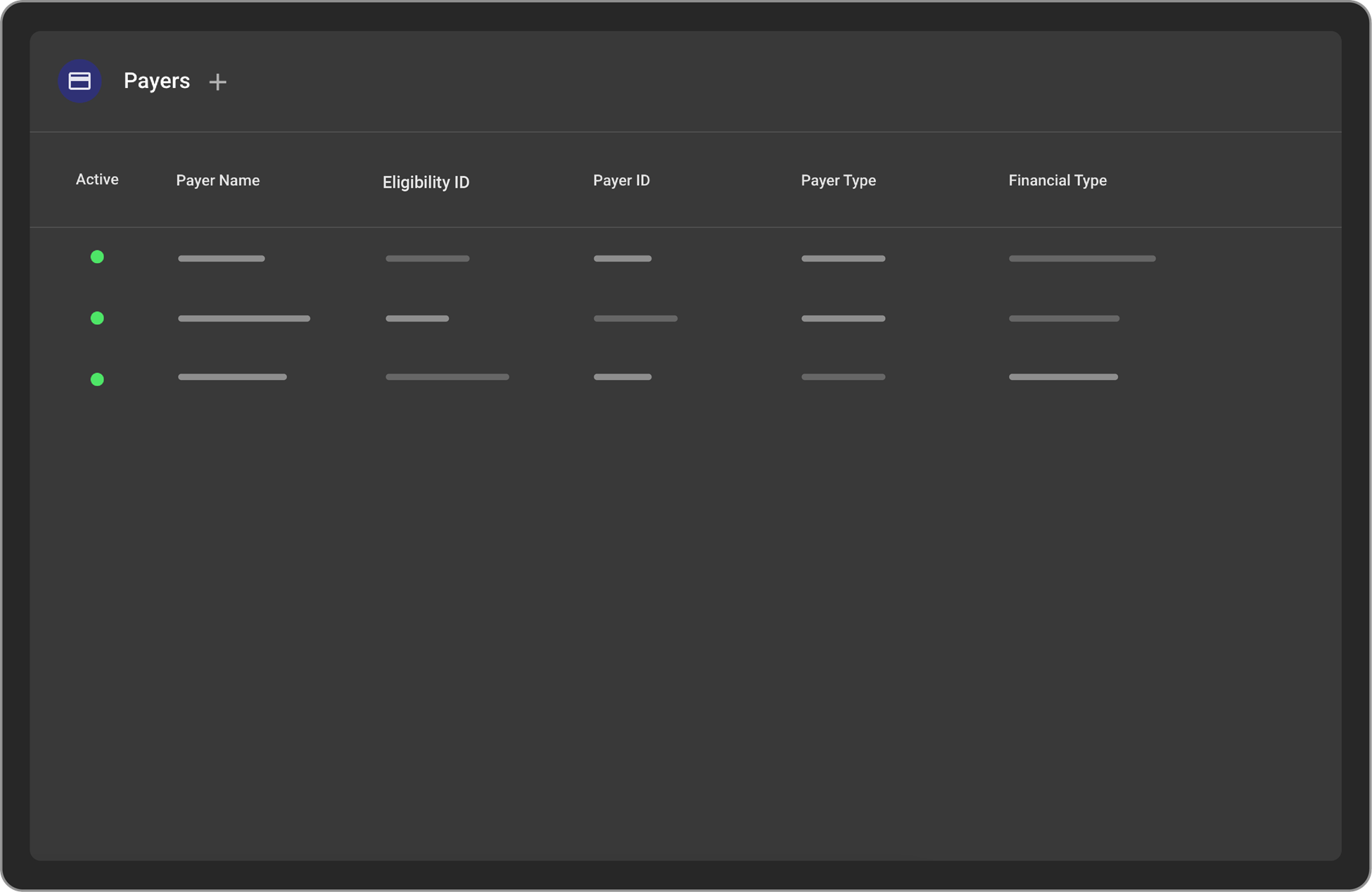Click the Payer Type column header

coord(838,180)
